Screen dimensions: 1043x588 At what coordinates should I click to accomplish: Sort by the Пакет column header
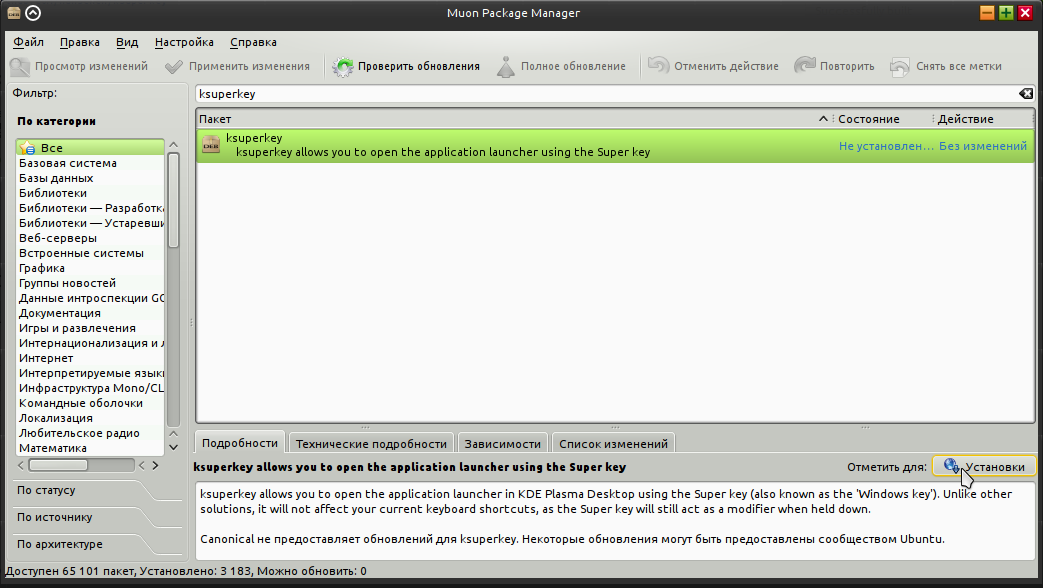coord(513,119)
